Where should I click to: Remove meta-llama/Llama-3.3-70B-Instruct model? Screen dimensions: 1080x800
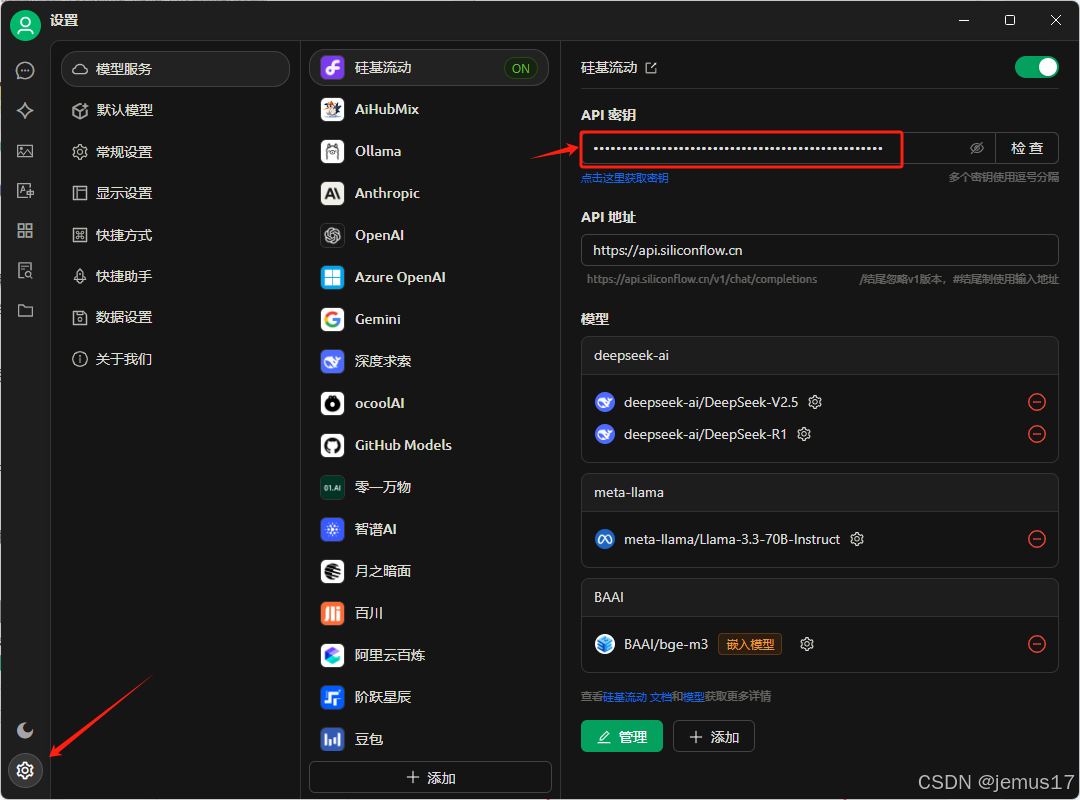[x=1037, y=539]
